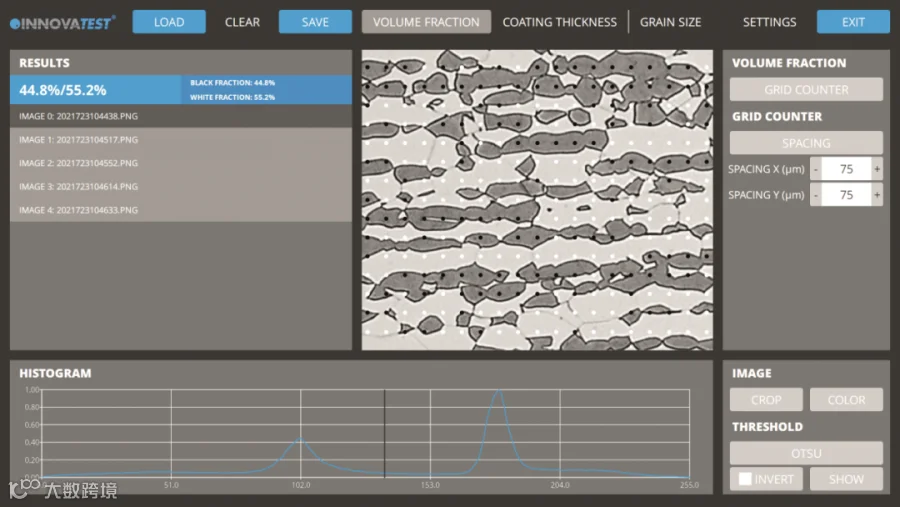Toggle the INVERT checkbox
This screenshot has width=900, height=507.
click(x=745, y=479)
